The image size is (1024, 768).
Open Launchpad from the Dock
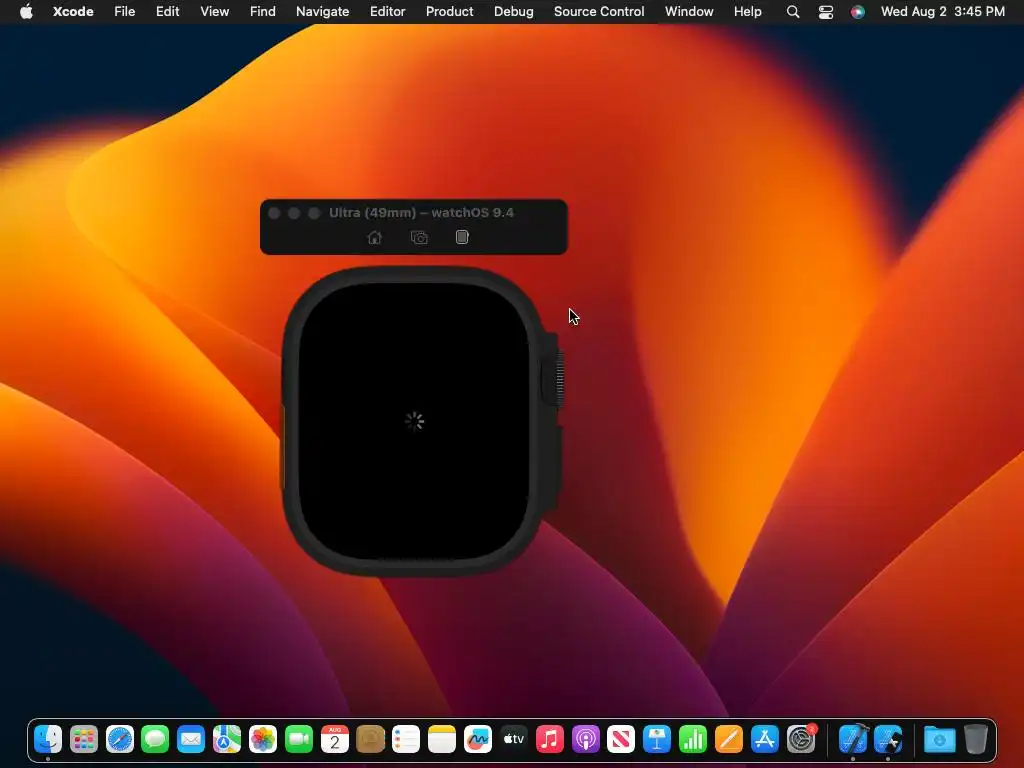pos(84,739)
